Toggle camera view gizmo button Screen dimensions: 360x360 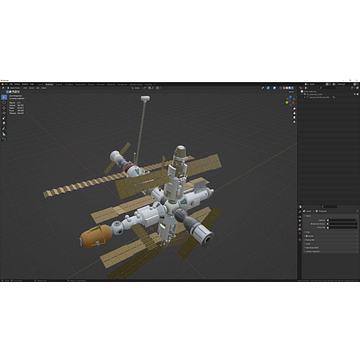click(294, 117)
